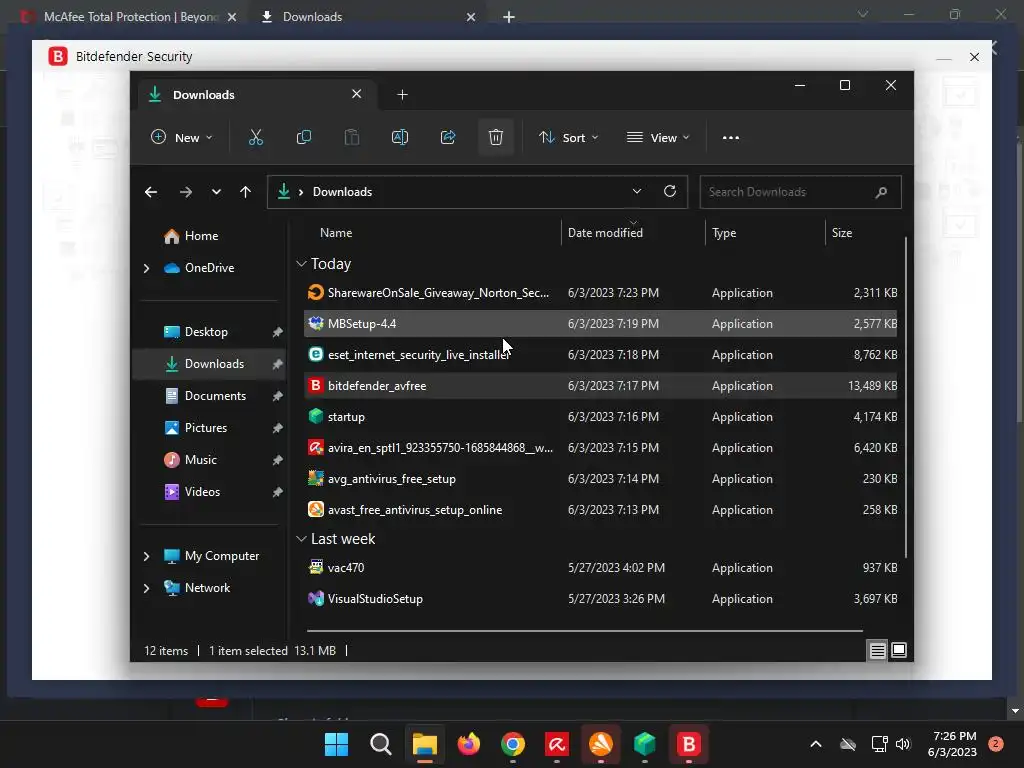
Task: Switch to Downloads browser tab
Action: point(367,17)
